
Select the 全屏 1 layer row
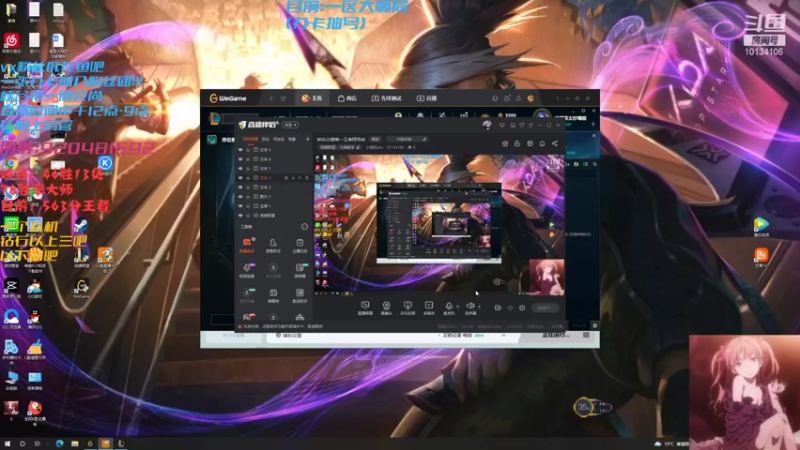(274, 206)
